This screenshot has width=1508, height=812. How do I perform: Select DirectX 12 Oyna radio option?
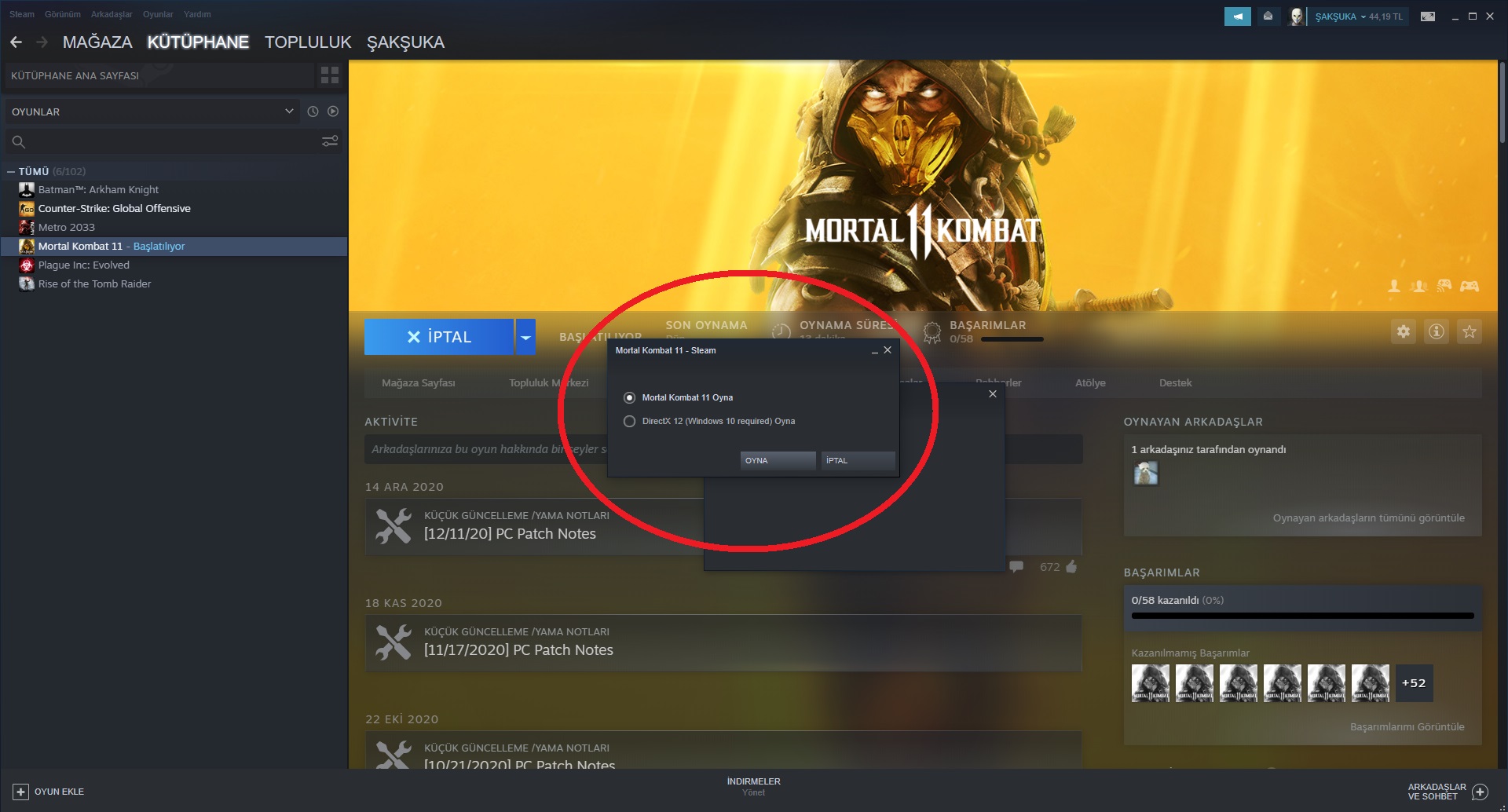coord(629,421)
